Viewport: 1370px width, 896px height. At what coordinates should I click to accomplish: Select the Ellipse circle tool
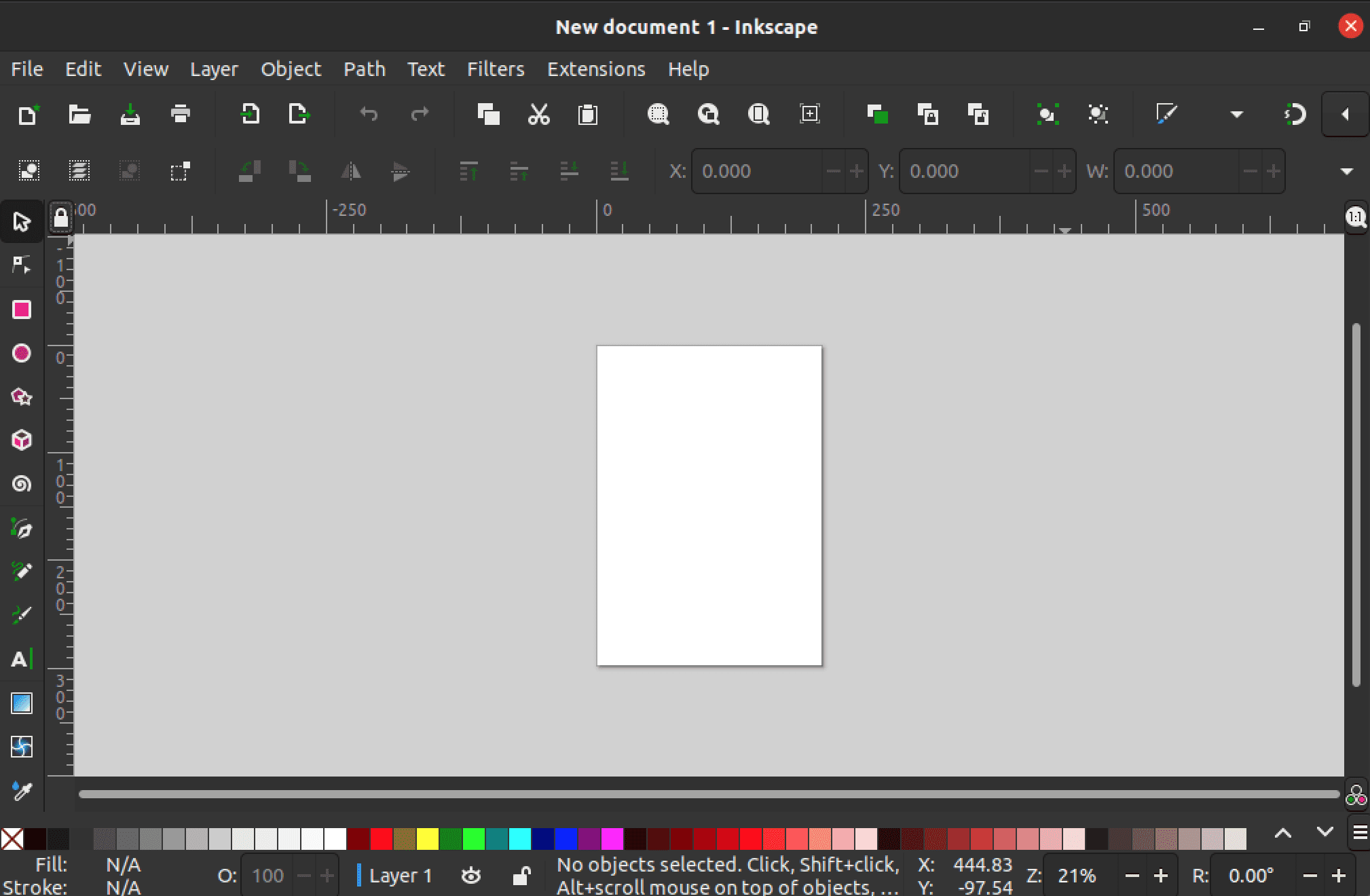[x=21, y=353]
